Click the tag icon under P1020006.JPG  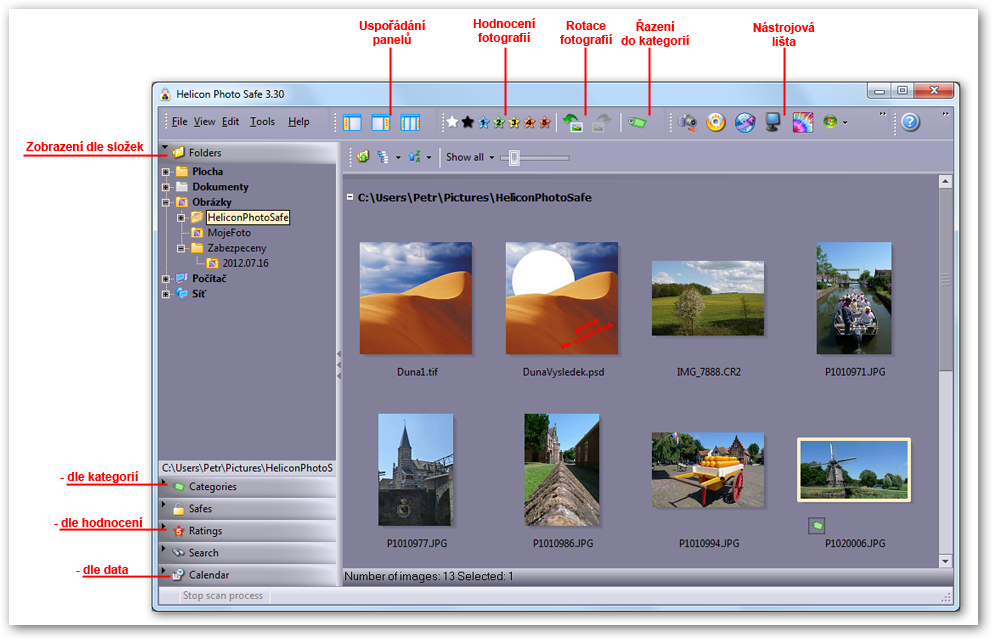click(816, 526)
